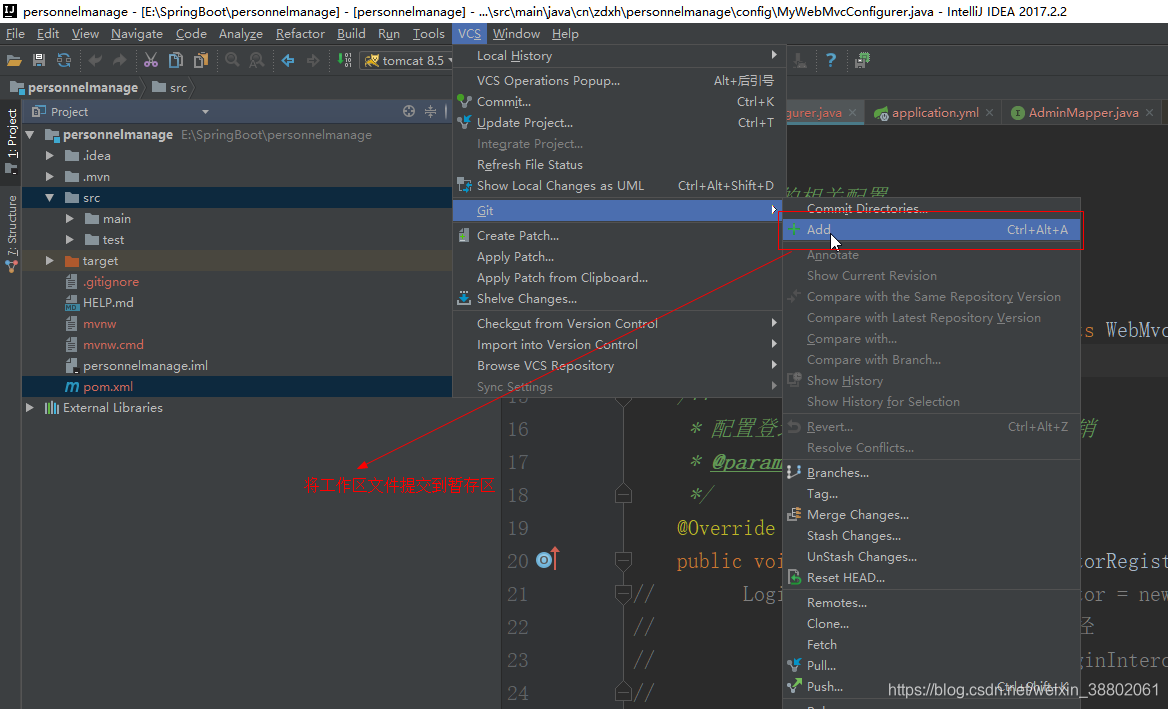Open the Structure side tool window tab
This screenshot has width=1168, height=709.
coord(11,233)
